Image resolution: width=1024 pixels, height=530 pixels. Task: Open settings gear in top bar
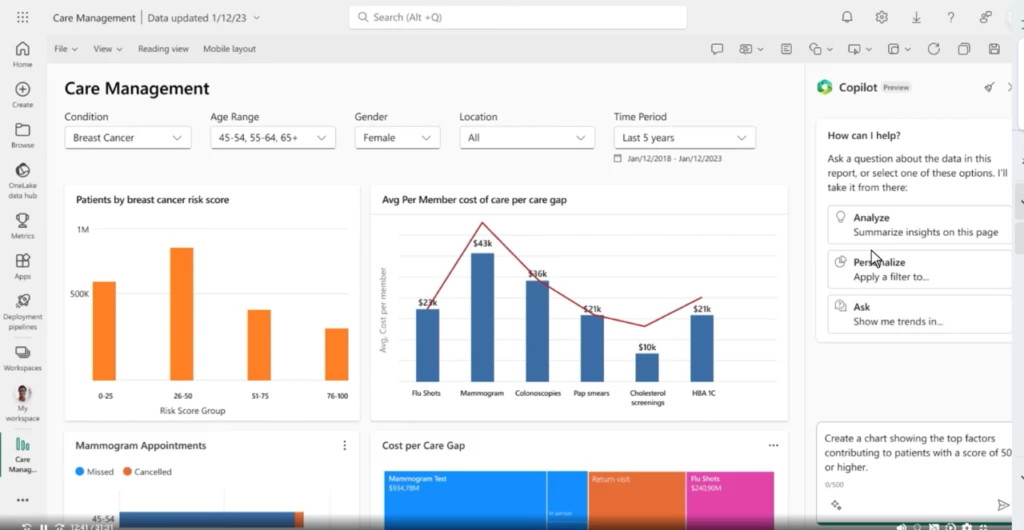tap(881, 17)
